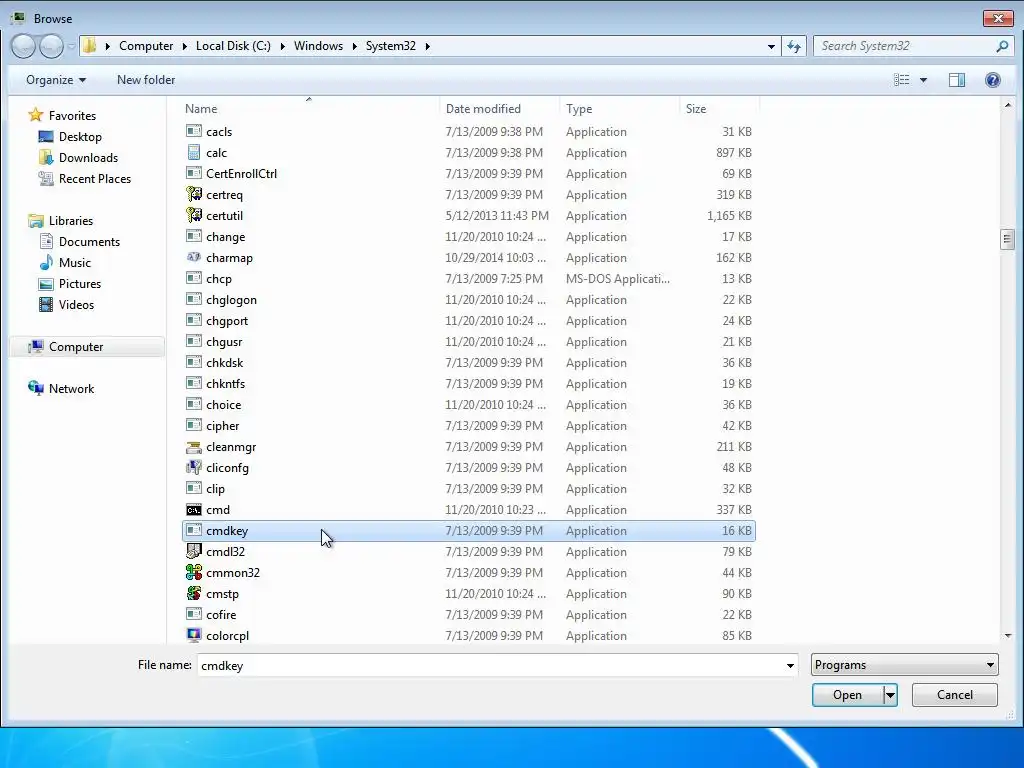This screenshot has height=768, width=1024.
Task: Click Computer in the address breadcrumb
Action: coord(146,46)
